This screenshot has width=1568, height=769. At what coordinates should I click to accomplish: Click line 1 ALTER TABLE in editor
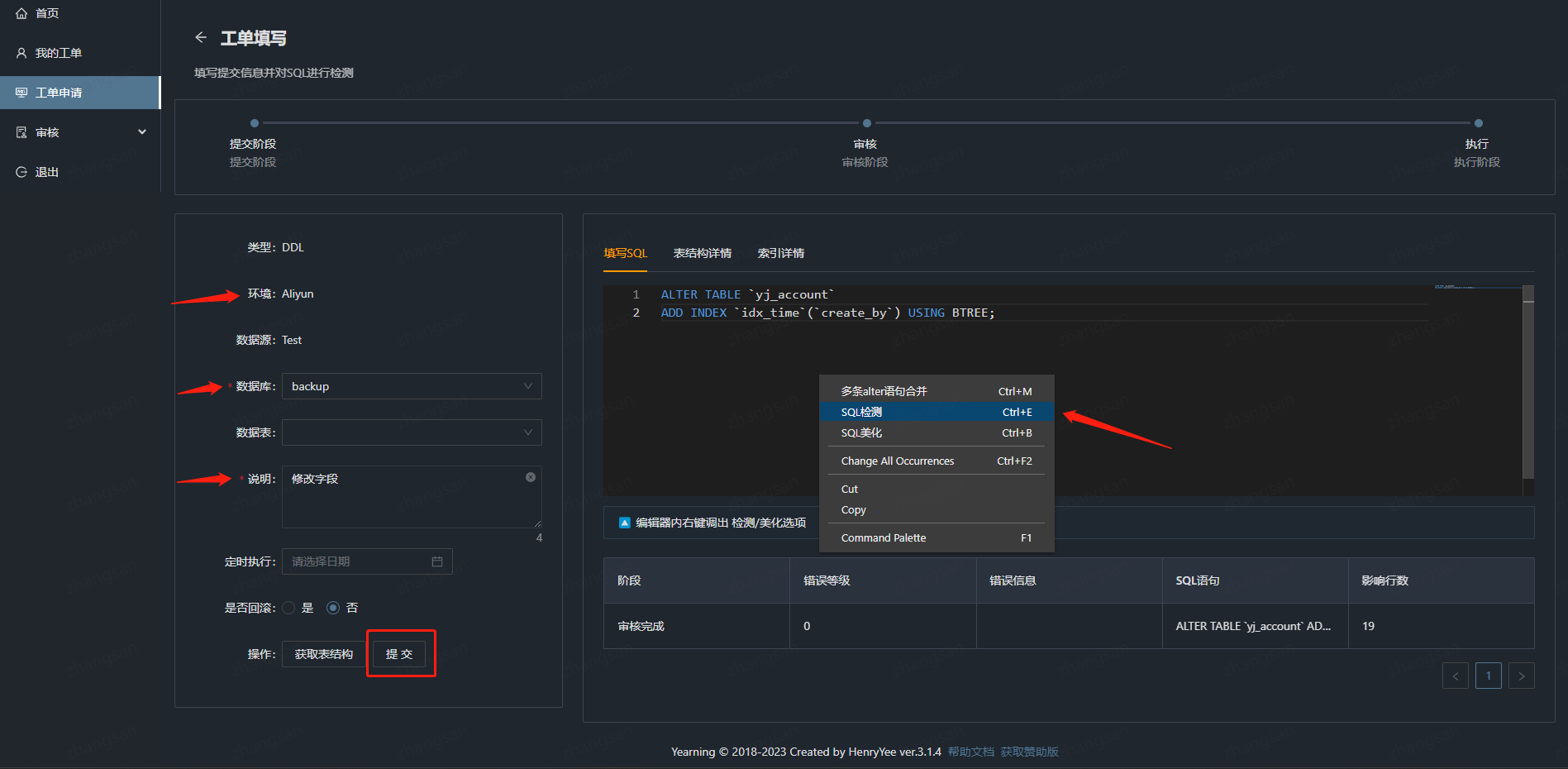(747, 294)
